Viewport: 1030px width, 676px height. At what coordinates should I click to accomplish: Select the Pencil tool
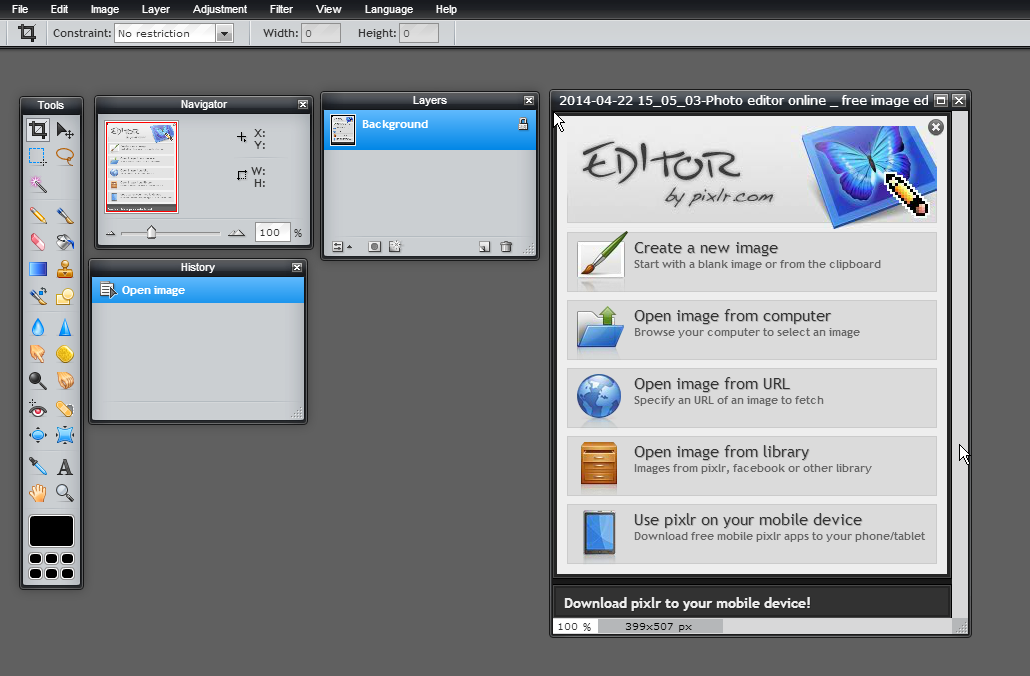[37, 215]
